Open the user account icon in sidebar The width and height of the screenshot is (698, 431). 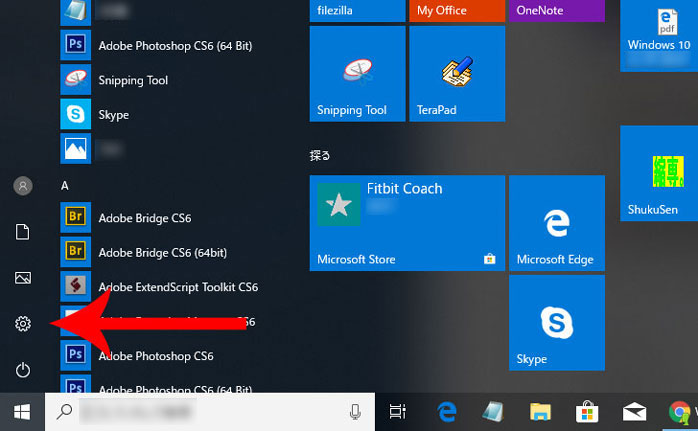(x=23, y=186)
